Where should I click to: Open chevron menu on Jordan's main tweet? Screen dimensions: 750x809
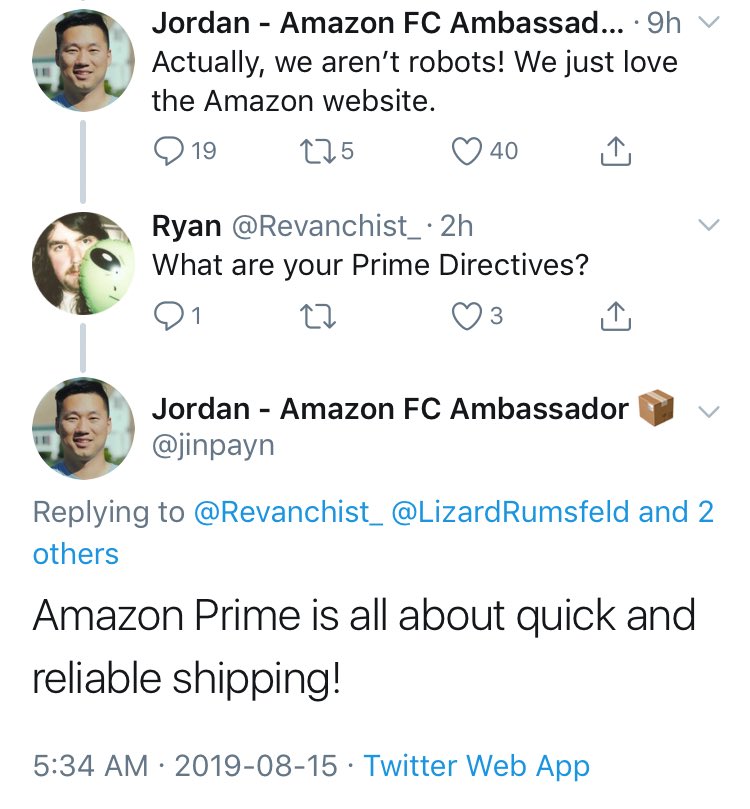coord(708,411)
